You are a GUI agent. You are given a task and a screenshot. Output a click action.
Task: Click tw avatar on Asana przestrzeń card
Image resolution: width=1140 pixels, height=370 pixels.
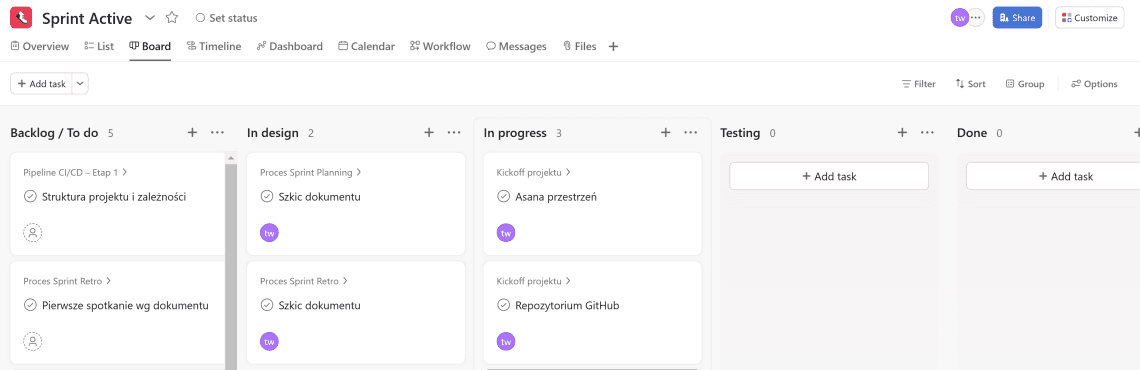click(x=505, y=233)
